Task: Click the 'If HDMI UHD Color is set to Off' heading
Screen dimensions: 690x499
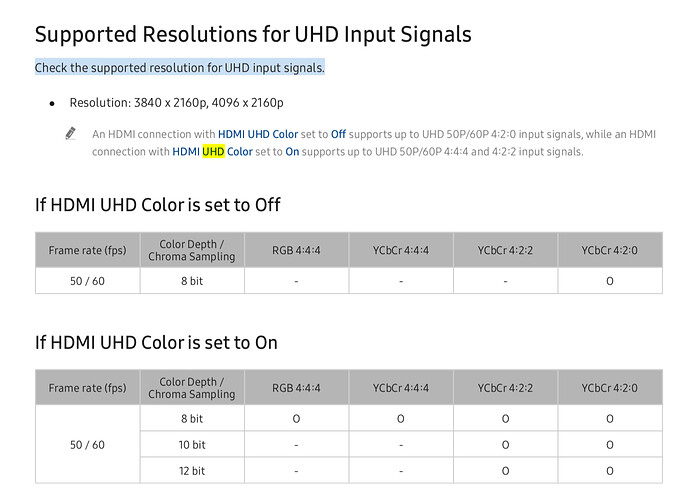Action: coord(158,205)
